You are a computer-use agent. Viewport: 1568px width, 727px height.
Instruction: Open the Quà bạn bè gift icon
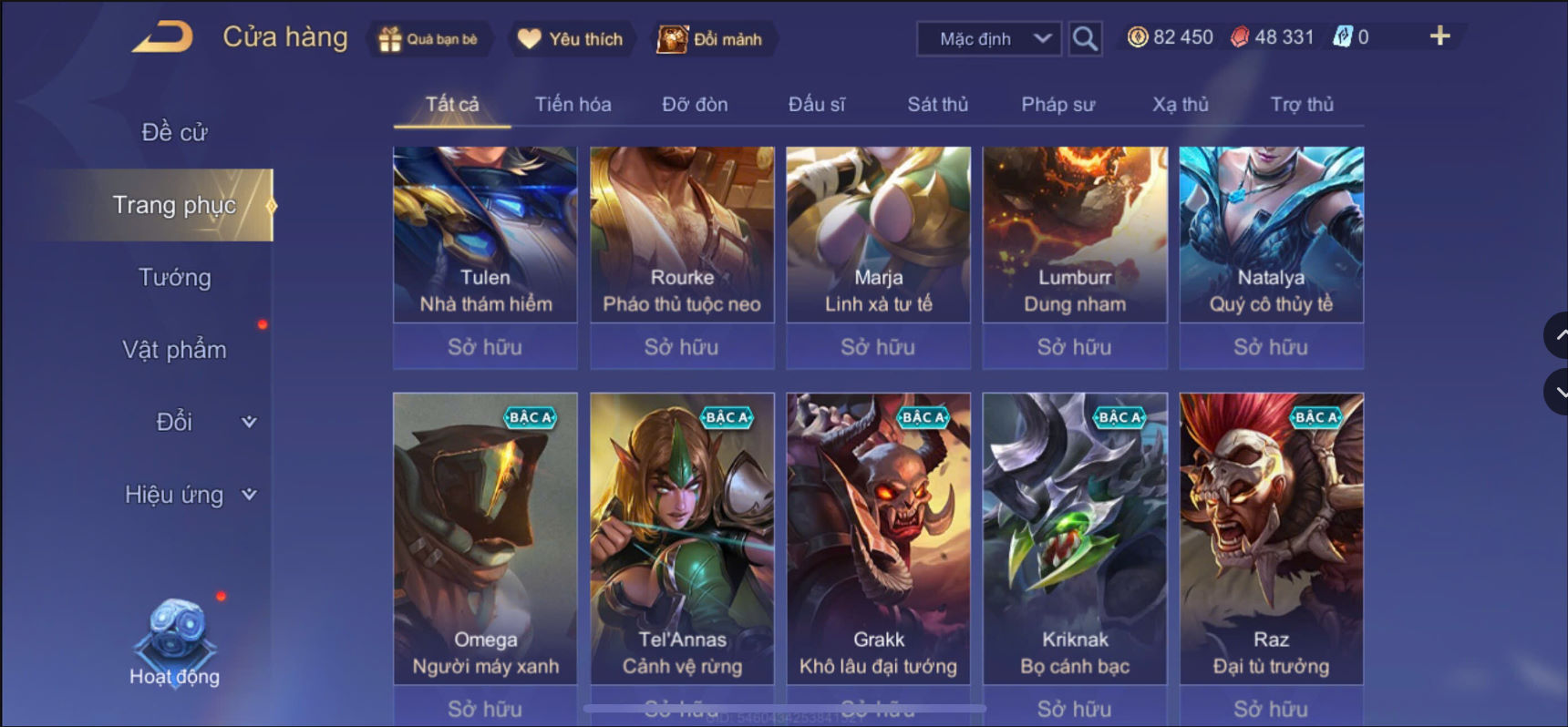pyautogui.click(x=390, y=39)
